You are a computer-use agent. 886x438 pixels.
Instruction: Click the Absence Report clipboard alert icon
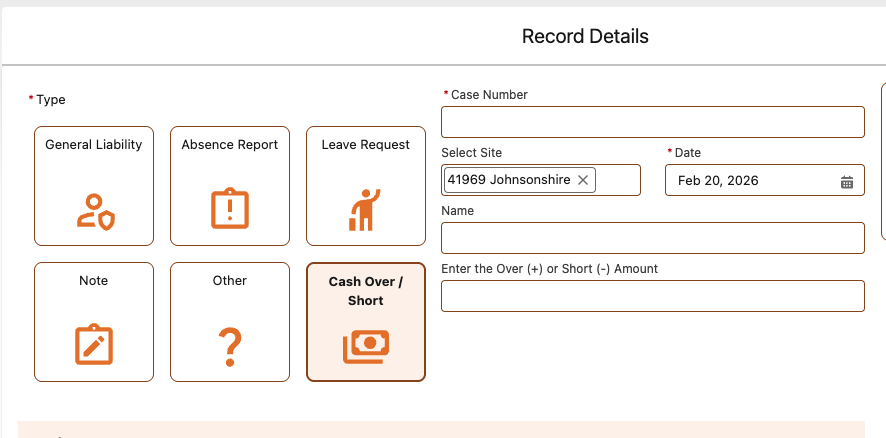(x=230, y=209)
